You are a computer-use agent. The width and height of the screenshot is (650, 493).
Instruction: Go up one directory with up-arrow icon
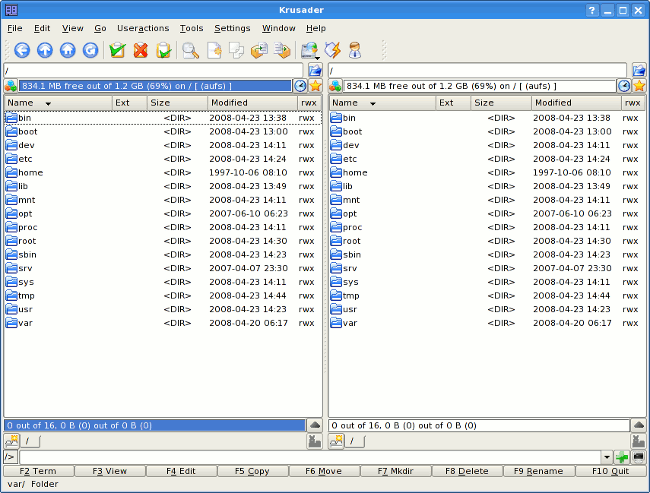click(45, 50)
